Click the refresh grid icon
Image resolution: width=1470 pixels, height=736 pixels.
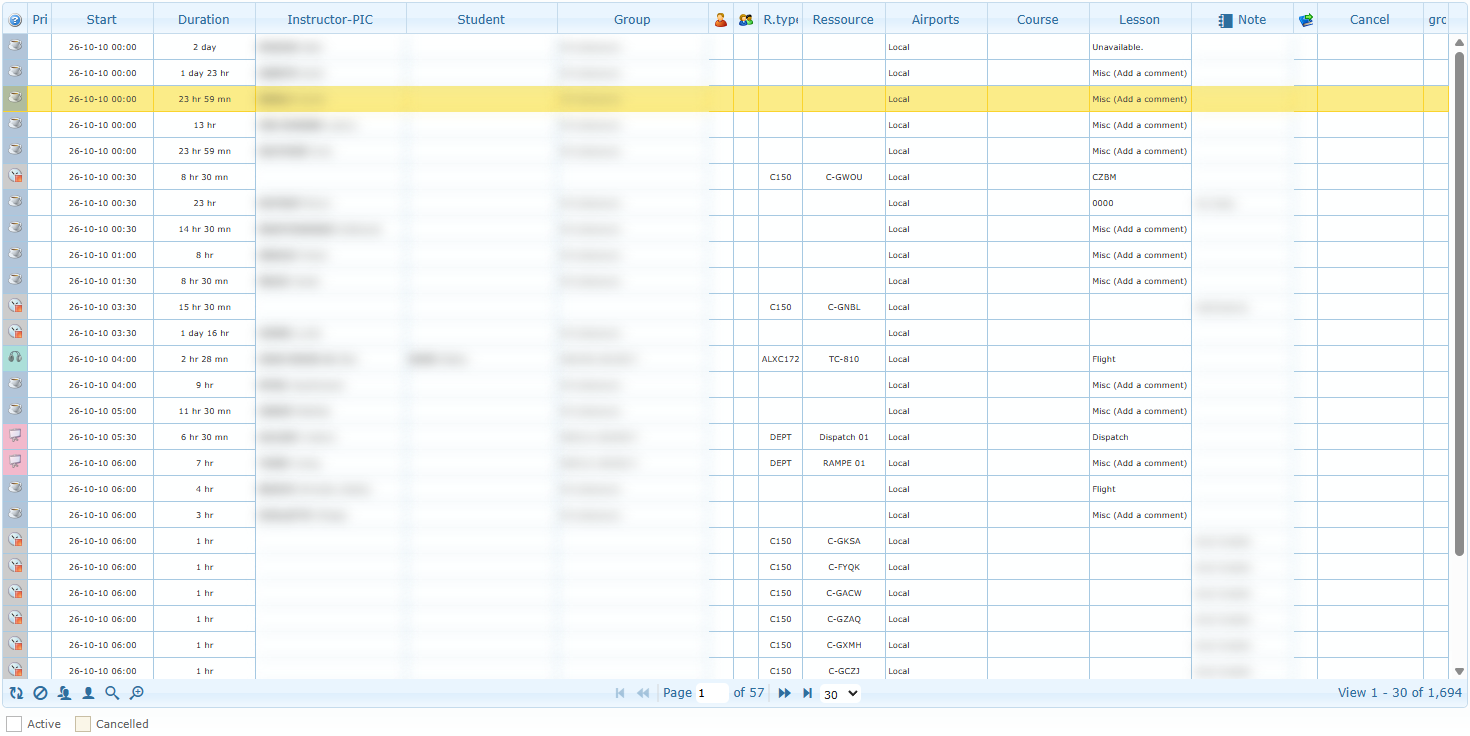coord(16,693)
